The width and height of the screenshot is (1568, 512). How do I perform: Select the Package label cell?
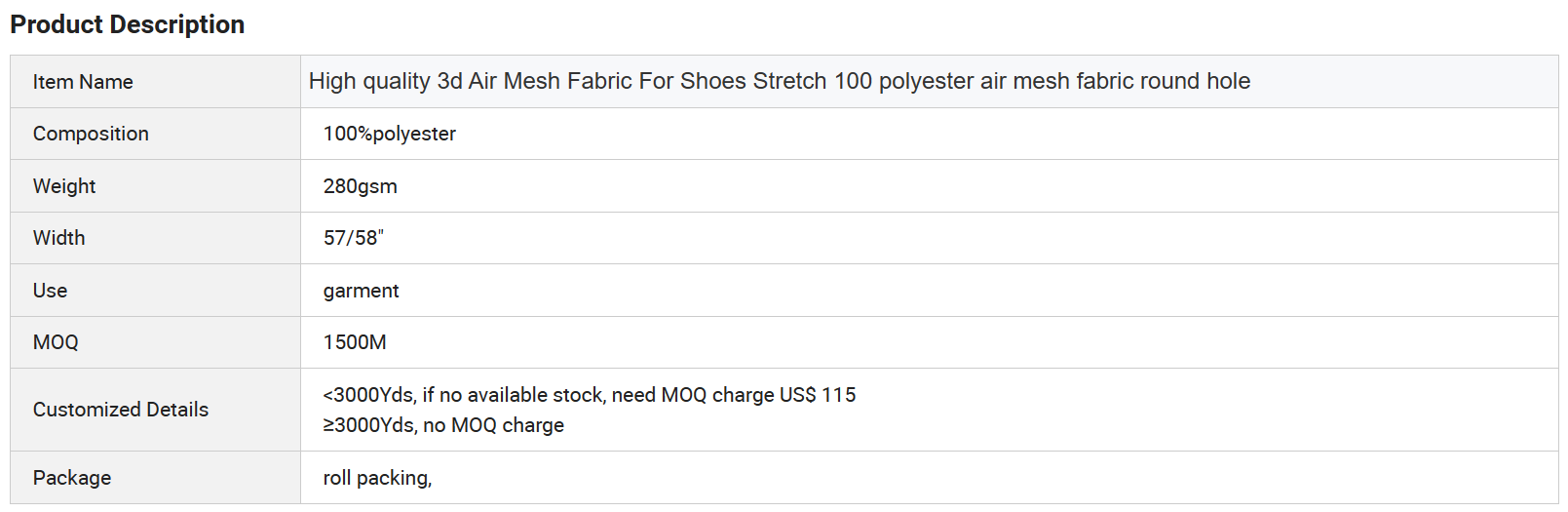[x=155, y=478]
